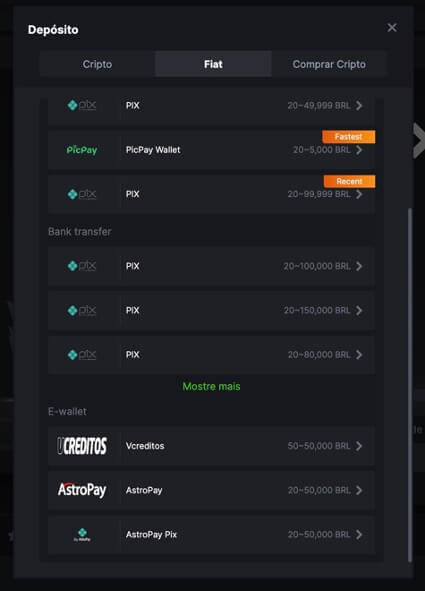The width and height of the screenshot is (425, 591).
Task: Close the Depósito dialog
Action: pos(392,28)
